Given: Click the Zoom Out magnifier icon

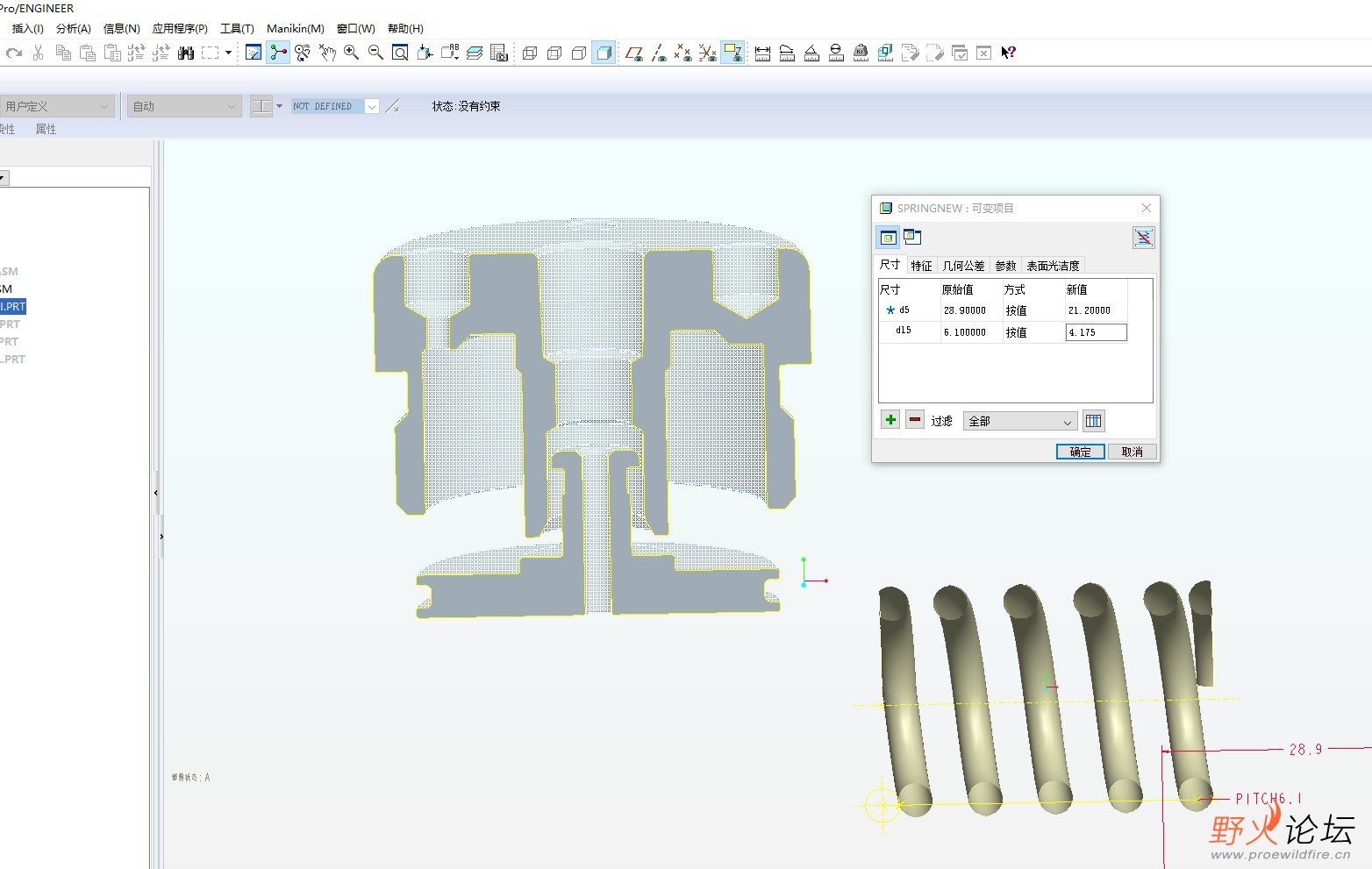Looking at the screenshot, I should pyautogui.click(x=375, y=53).
